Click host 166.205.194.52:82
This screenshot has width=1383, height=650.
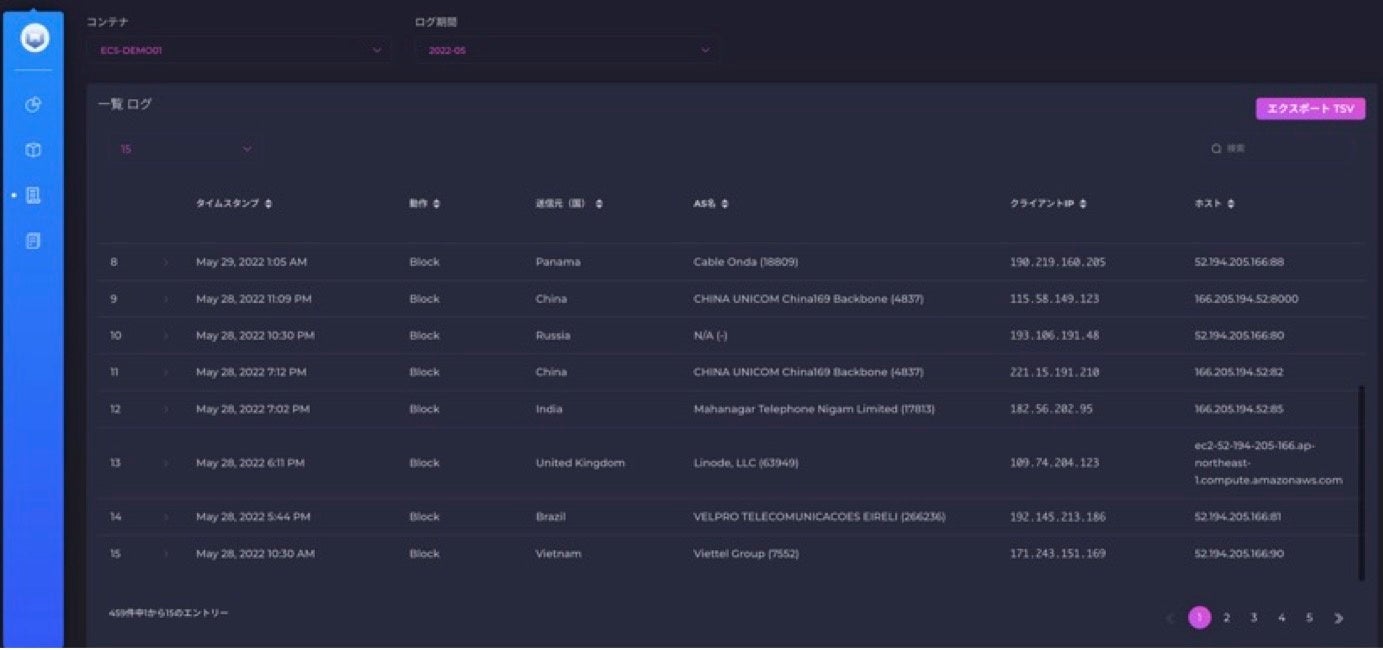(x=1239, y=372)
